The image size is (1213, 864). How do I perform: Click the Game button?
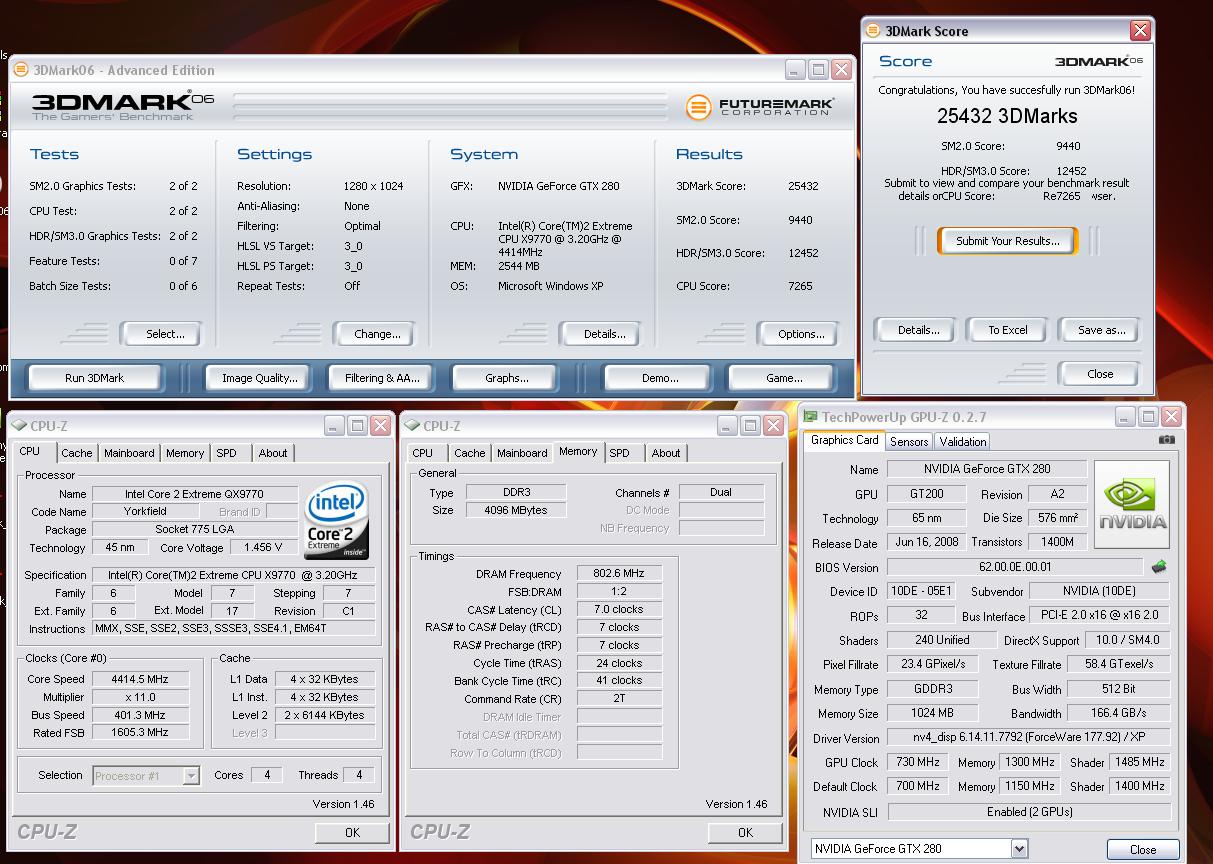tap(784, 378)
